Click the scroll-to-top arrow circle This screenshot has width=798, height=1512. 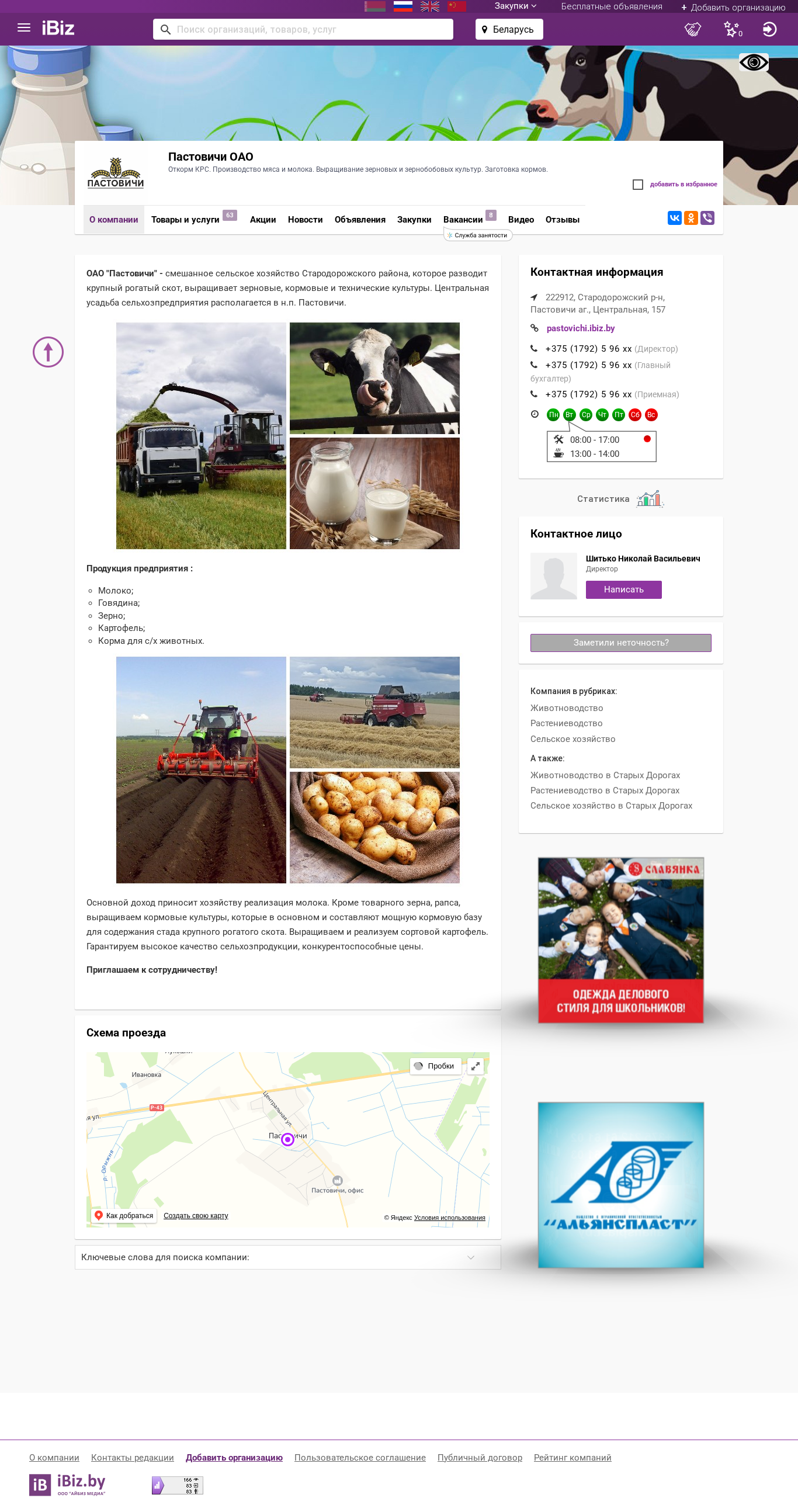pyautogui.click(x=48, y=352)
